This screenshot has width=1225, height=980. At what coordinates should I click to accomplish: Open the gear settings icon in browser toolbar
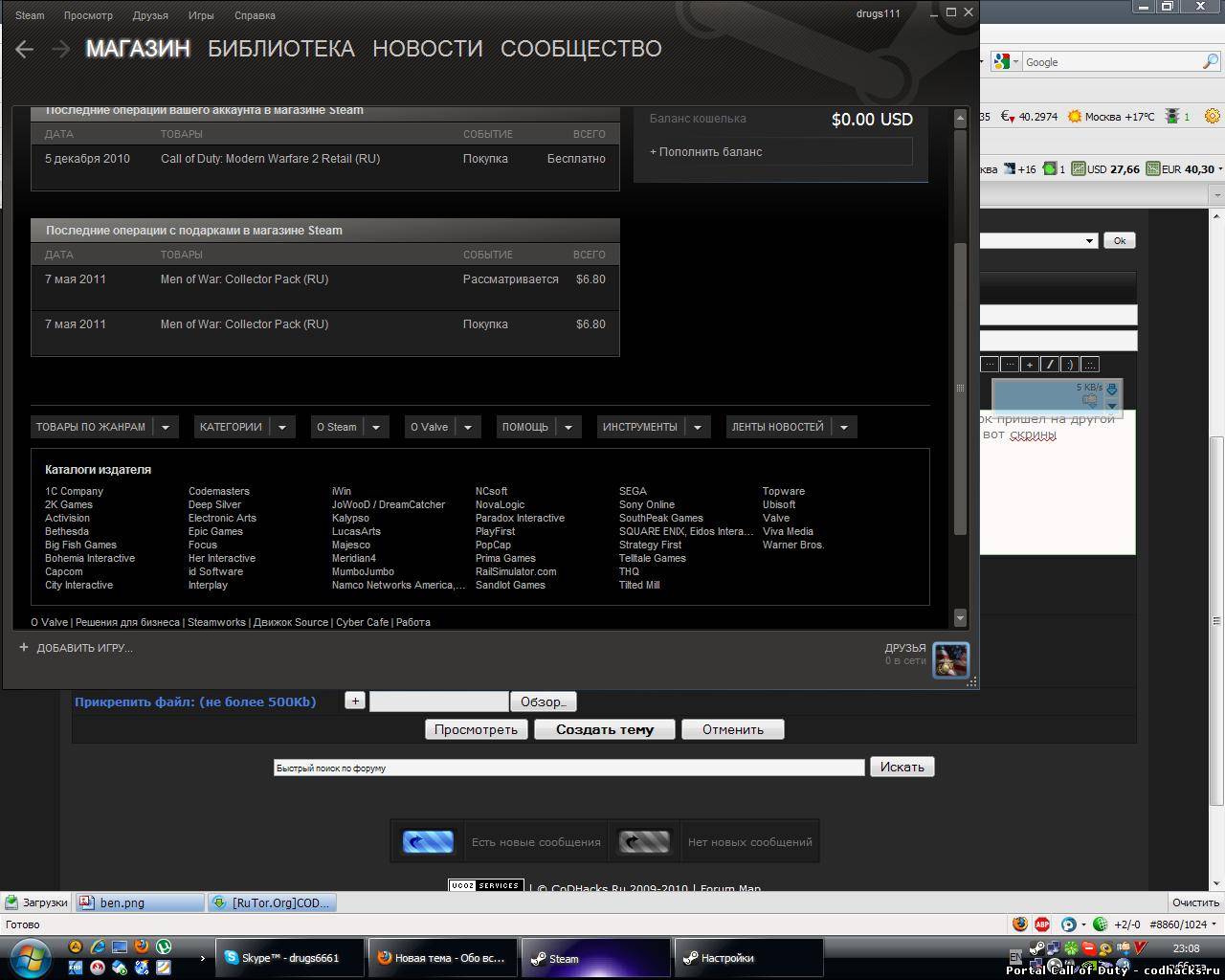pos(1213,117)
